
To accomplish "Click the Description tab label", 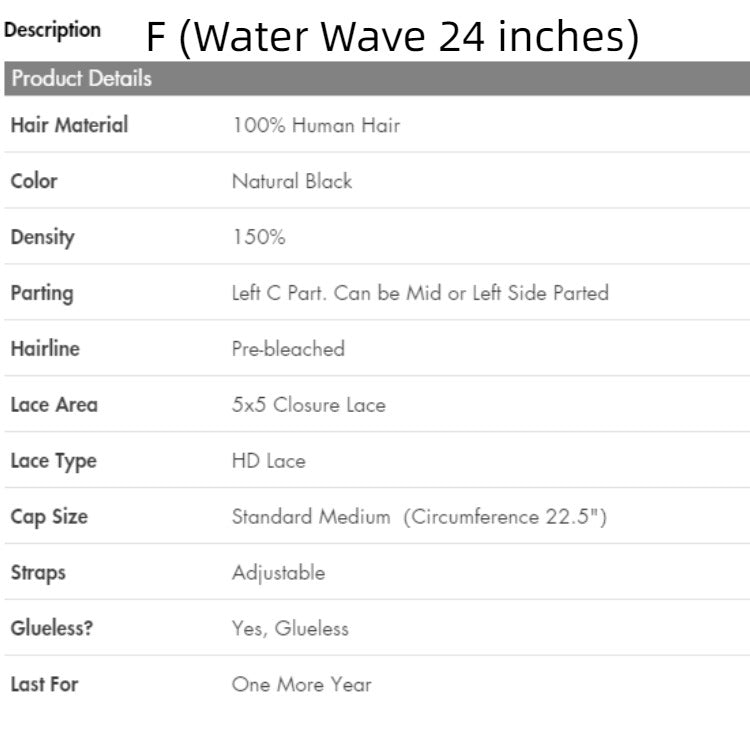I will point(52,30).
